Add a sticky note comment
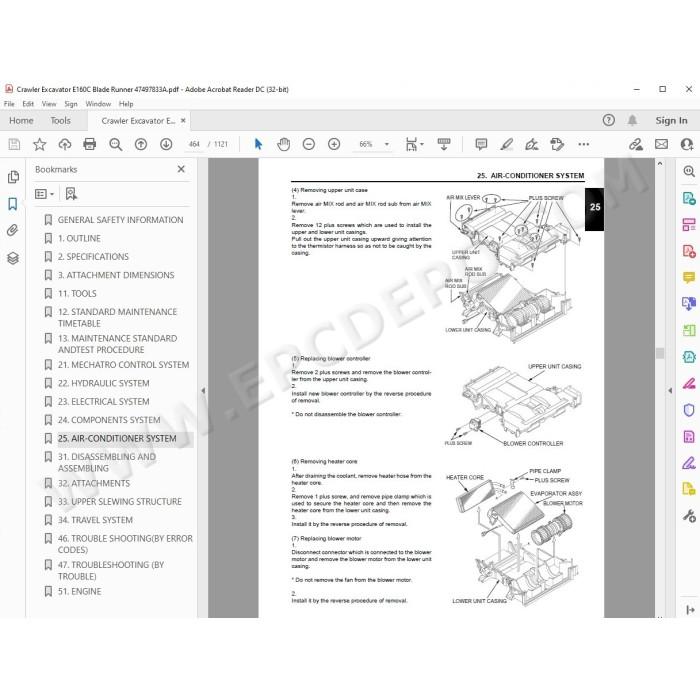This screenshot has width=700, height=700. pyautogui.click(x=481, y=144)
